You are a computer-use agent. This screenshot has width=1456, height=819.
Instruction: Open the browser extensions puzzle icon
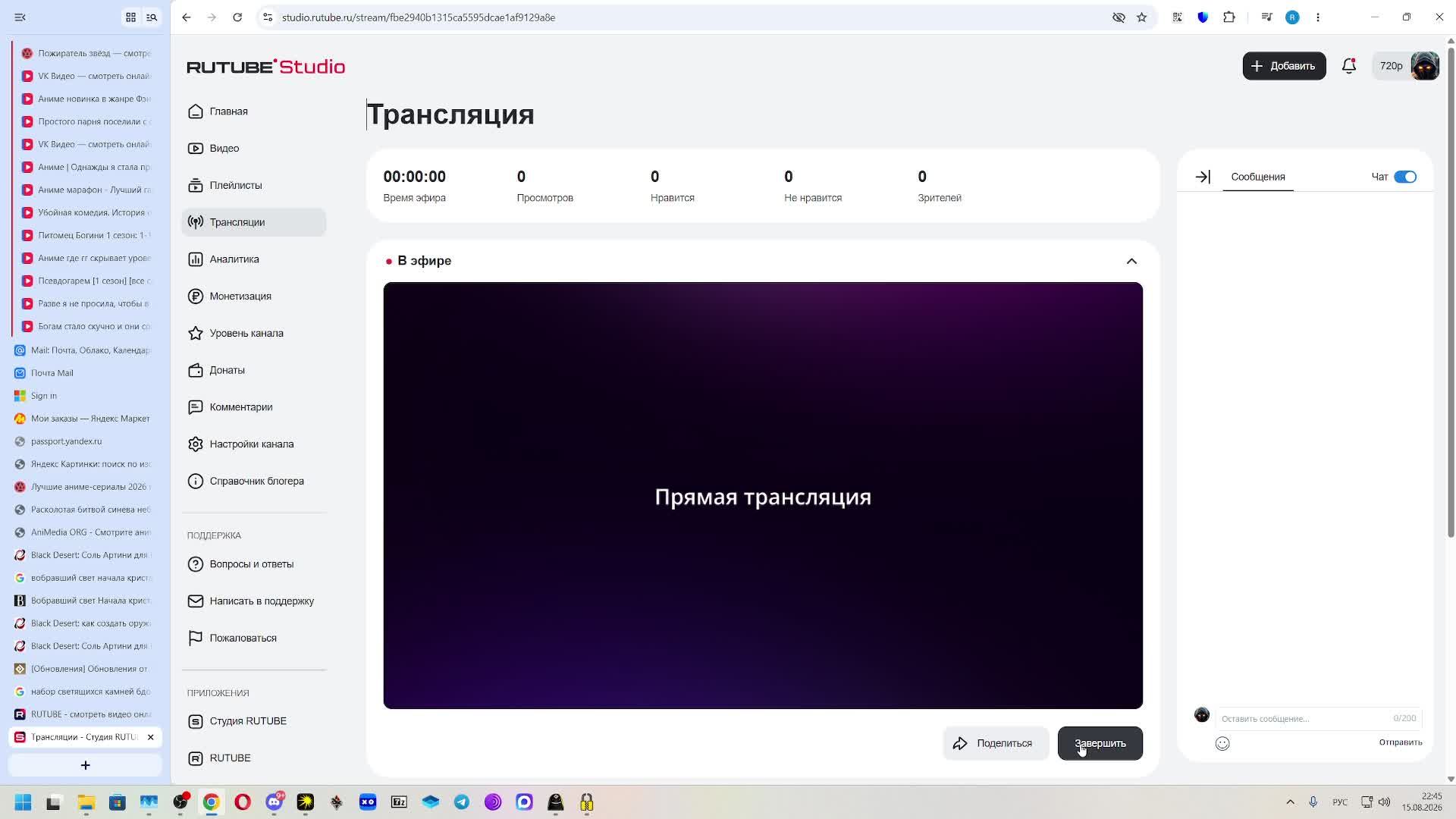1229,17
